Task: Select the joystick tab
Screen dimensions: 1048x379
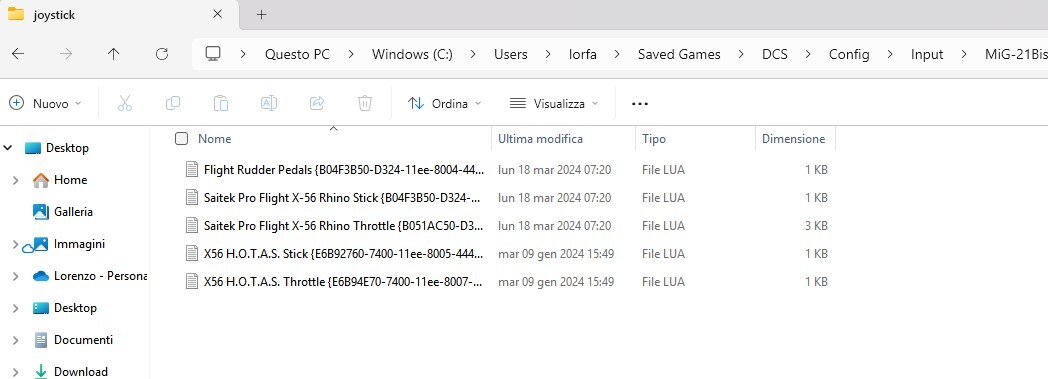Action: 119,15
